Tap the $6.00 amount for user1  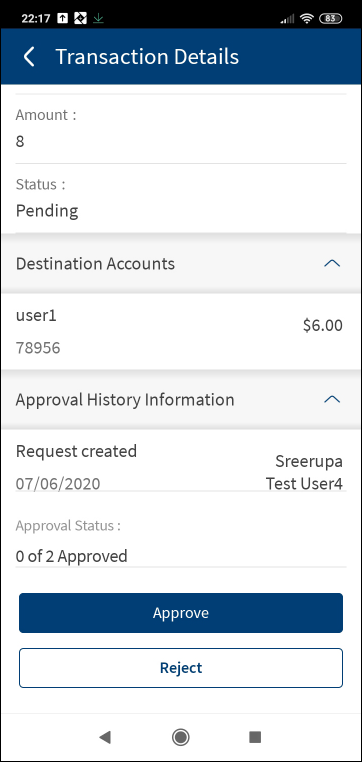tap(323, 326)
